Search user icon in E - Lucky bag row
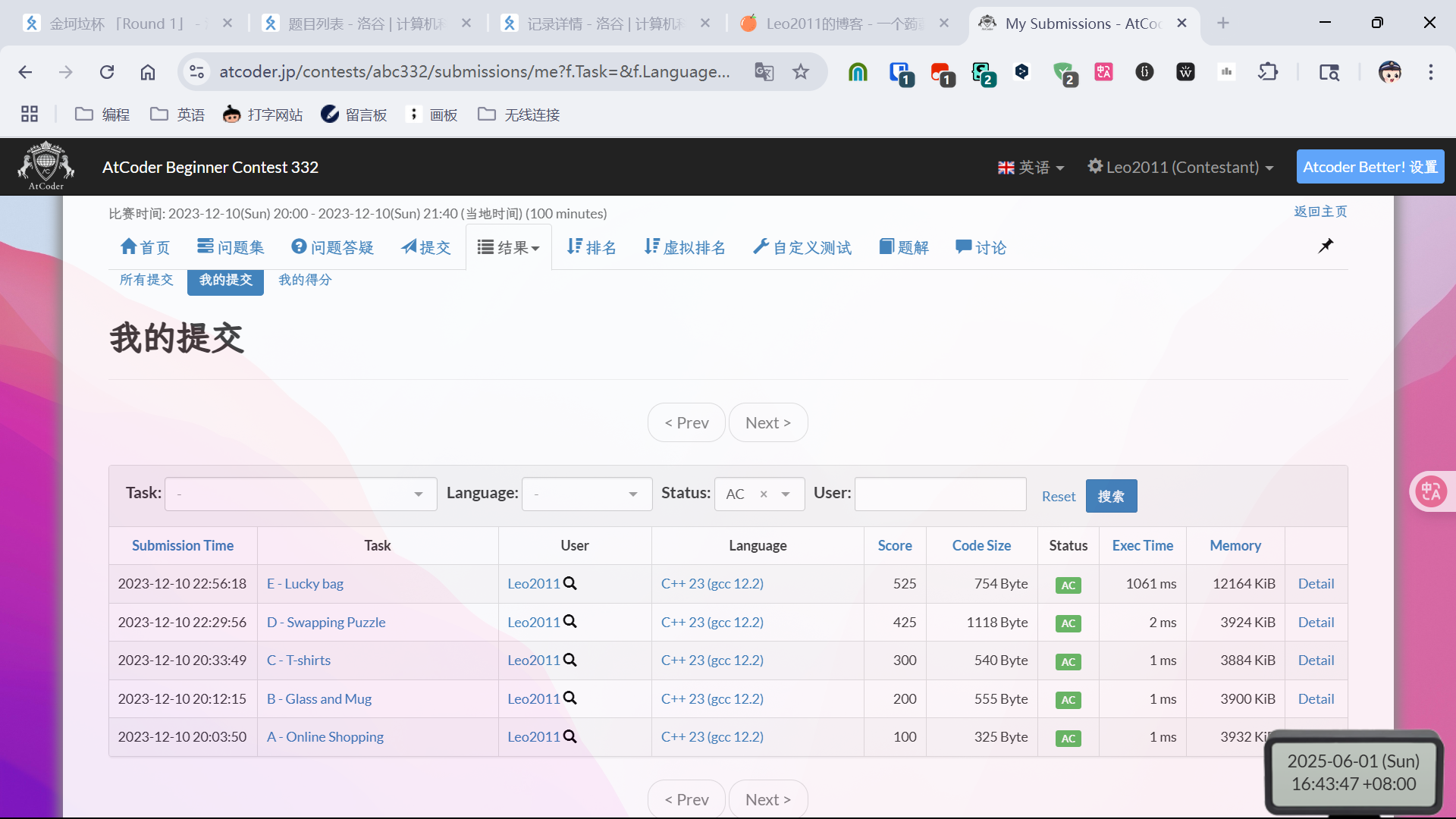1456x819 pixels. 570,583
